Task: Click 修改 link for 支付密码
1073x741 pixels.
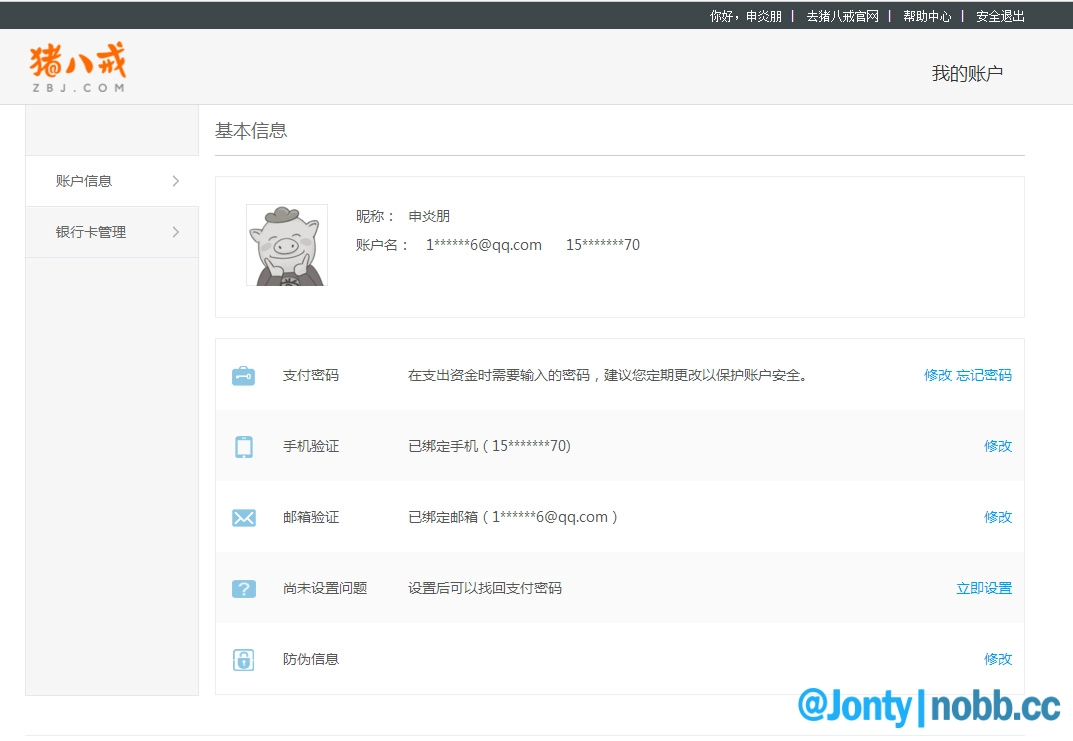Action: [937, 375]
